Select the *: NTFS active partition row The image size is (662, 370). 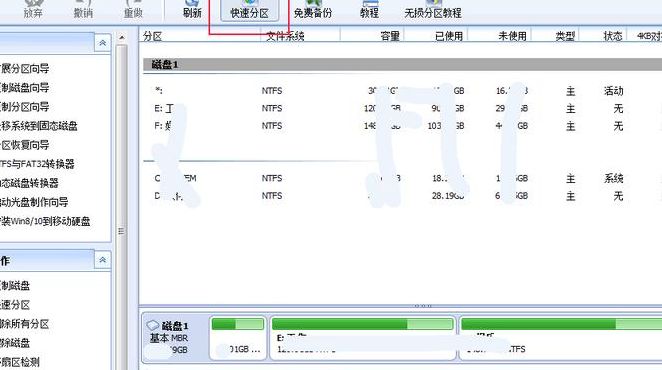402,91
